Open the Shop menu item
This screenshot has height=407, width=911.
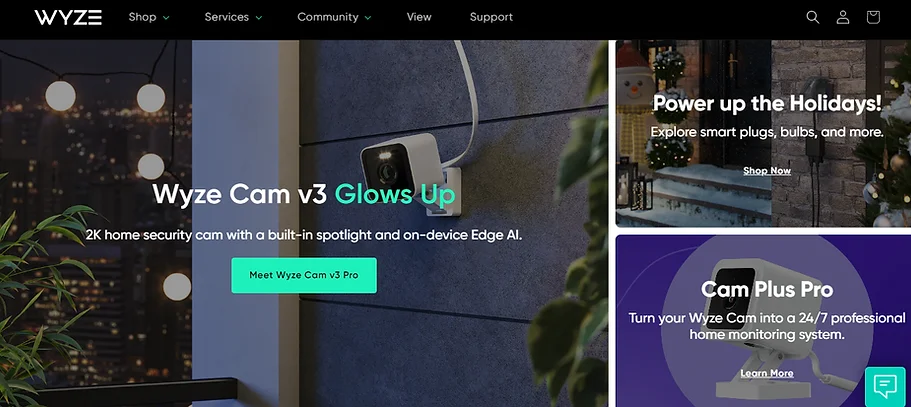tap(142, 17)
